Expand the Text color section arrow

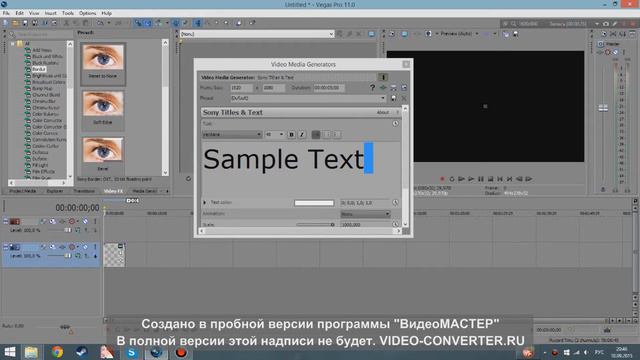pyautogui.click(x=205, y=202)
